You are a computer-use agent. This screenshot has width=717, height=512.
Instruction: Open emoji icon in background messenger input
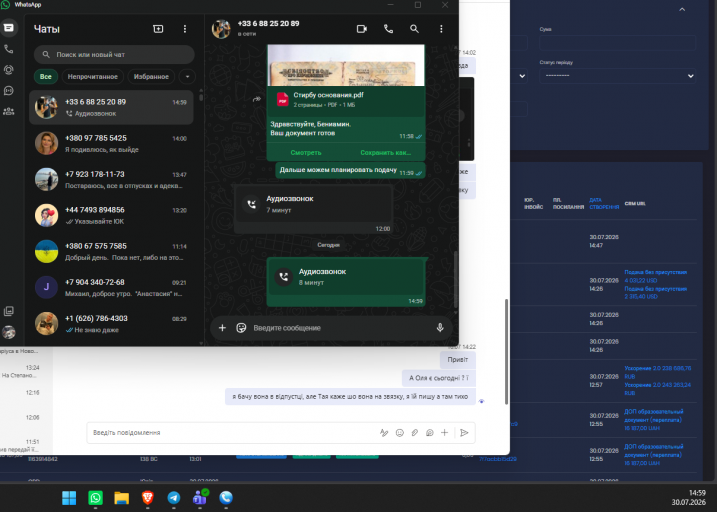click(400, 432)
